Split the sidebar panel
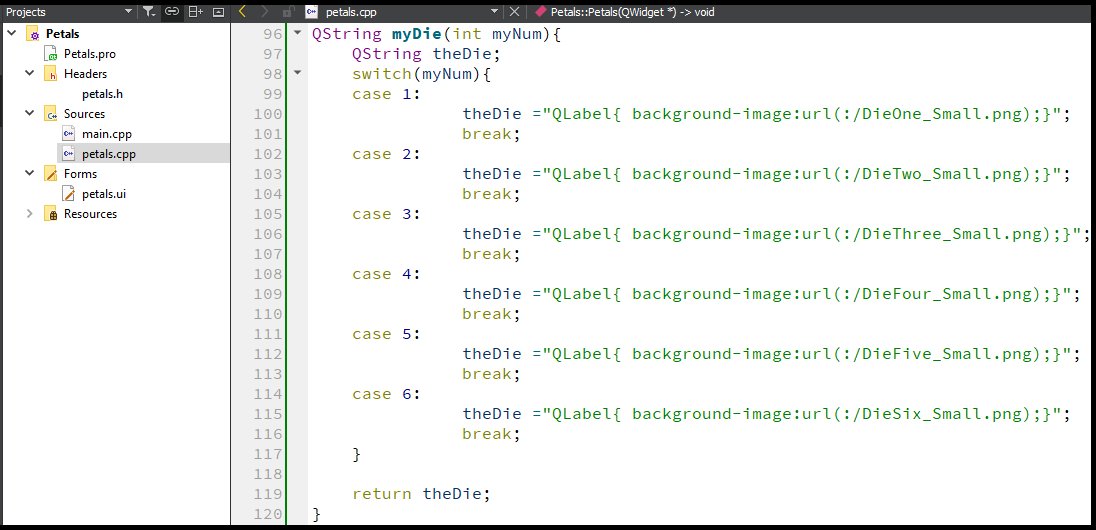Viewport: 1096px width, 530px height. pyautogui.click(x=196, y=11)
